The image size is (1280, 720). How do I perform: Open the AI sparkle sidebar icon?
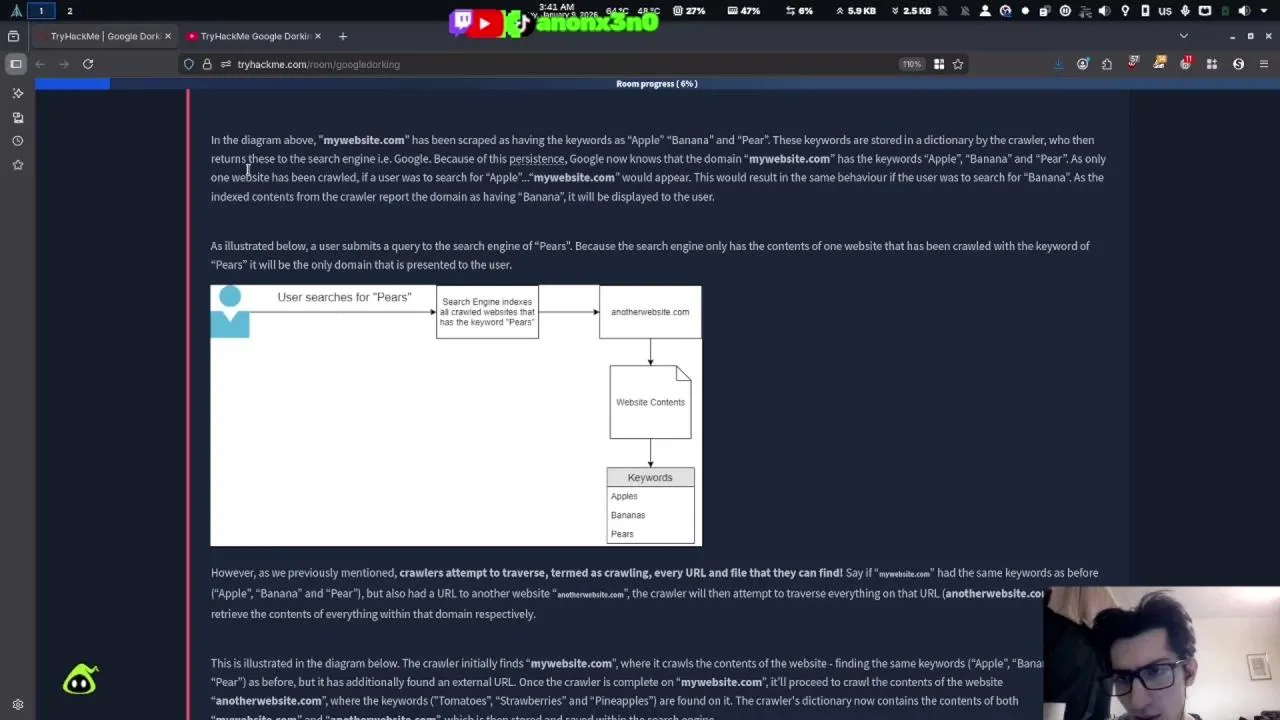17,93
